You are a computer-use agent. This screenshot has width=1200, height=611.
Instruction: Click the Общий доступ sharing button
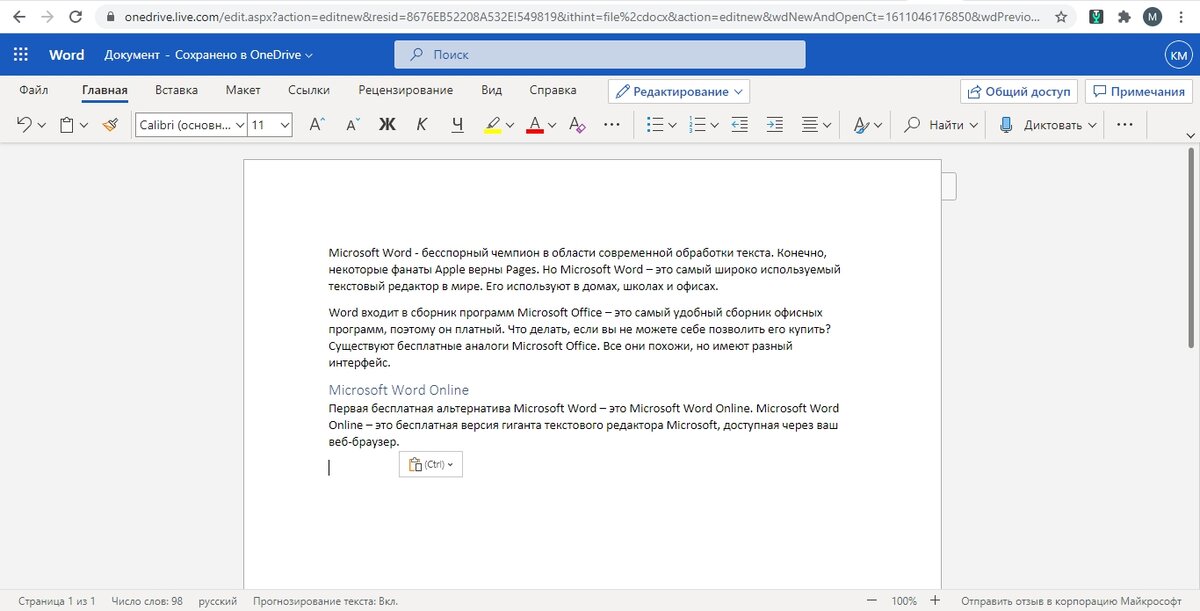[1018, 90]
